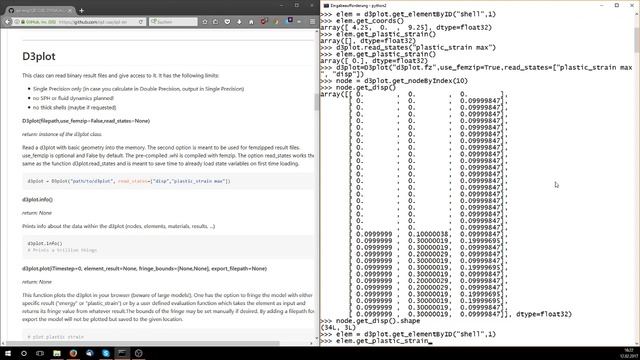Screen dimensions: 640x360
Task: Open the Firefox hamburger menu
Action: [x=312, y=22]
